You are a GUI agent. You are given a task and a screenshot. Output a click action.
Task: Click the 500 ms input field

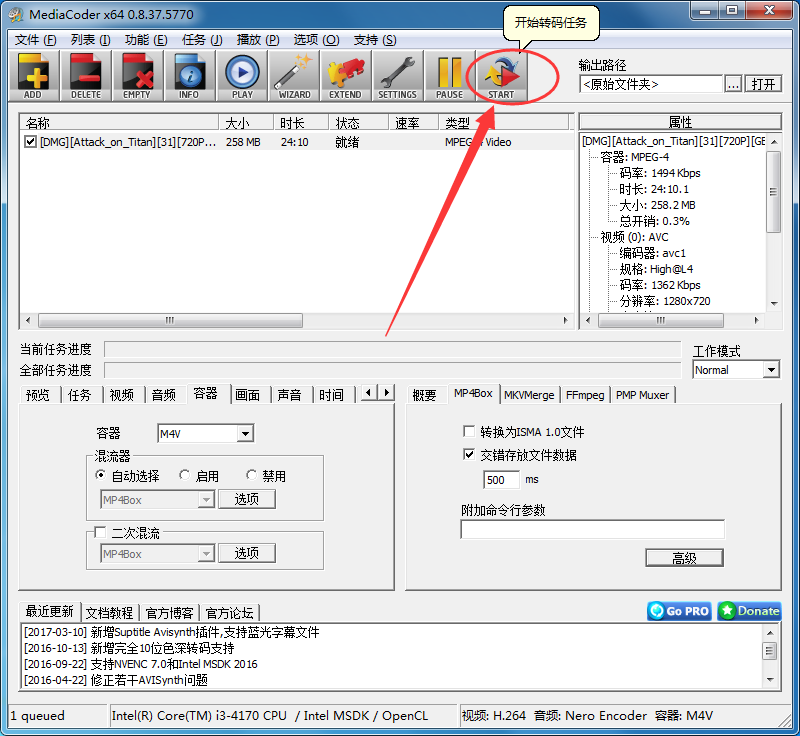503,479
